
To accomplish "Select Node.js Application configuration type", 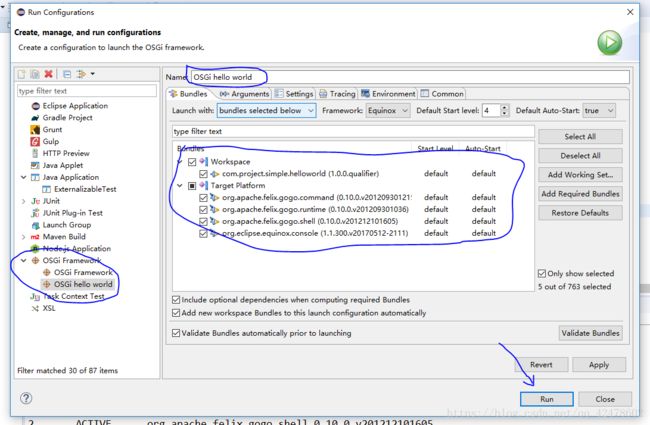I will tap(77, 249).
